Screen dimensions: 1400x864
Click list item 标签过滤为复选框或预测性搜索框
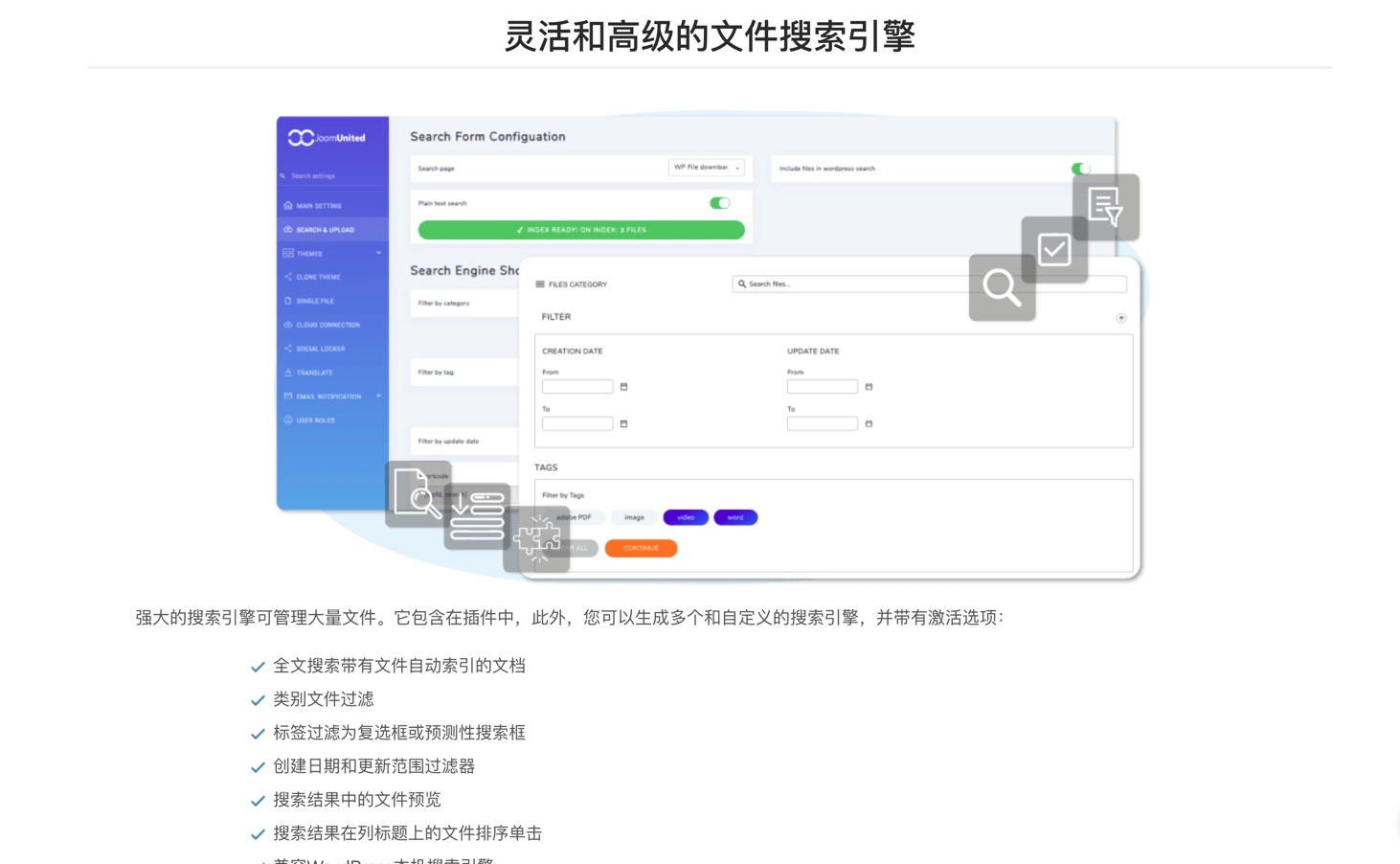[x=399, y=733]
